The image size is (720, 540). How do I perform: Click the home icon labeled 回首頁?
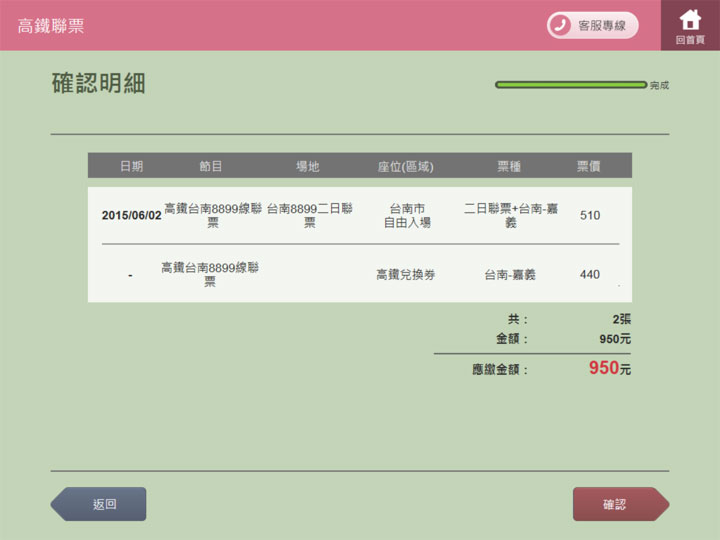[690, 24]
